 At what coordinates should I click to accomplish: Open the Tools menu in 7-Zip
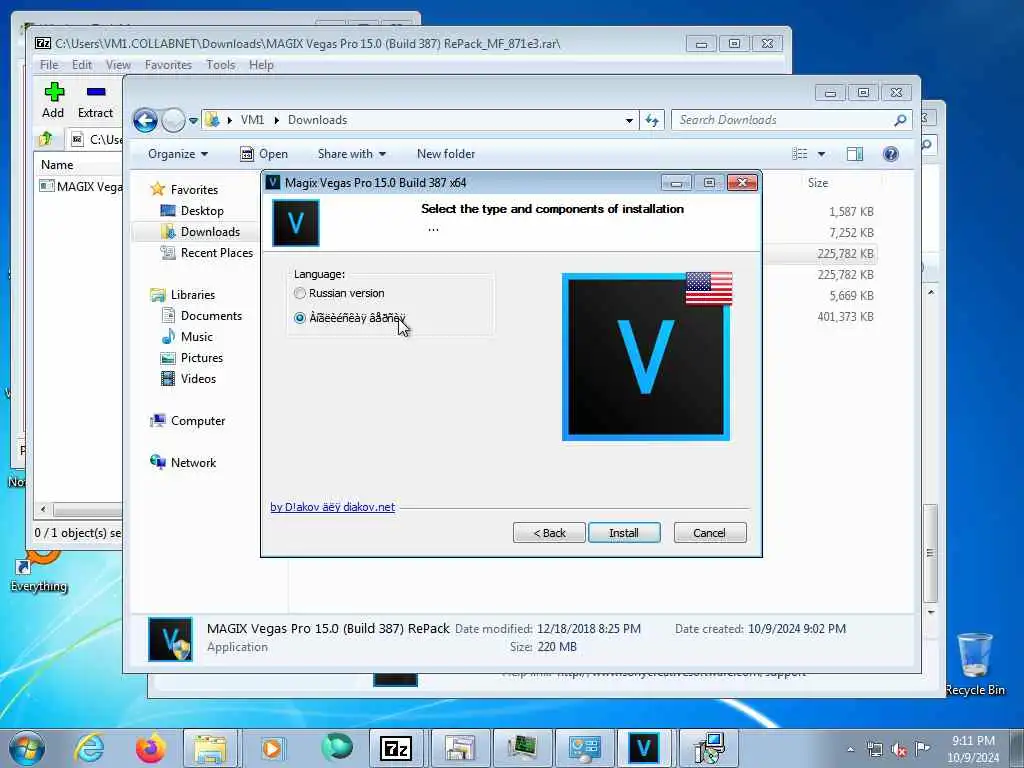tap(221, 65)
